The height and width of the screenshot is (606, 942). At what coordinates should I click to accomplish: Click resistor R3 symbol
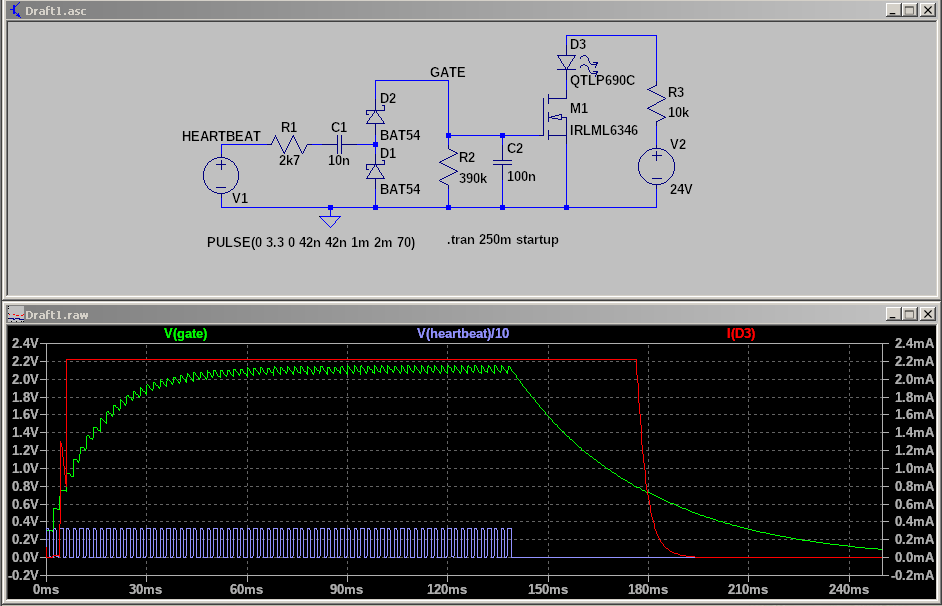tap(656, 103)
